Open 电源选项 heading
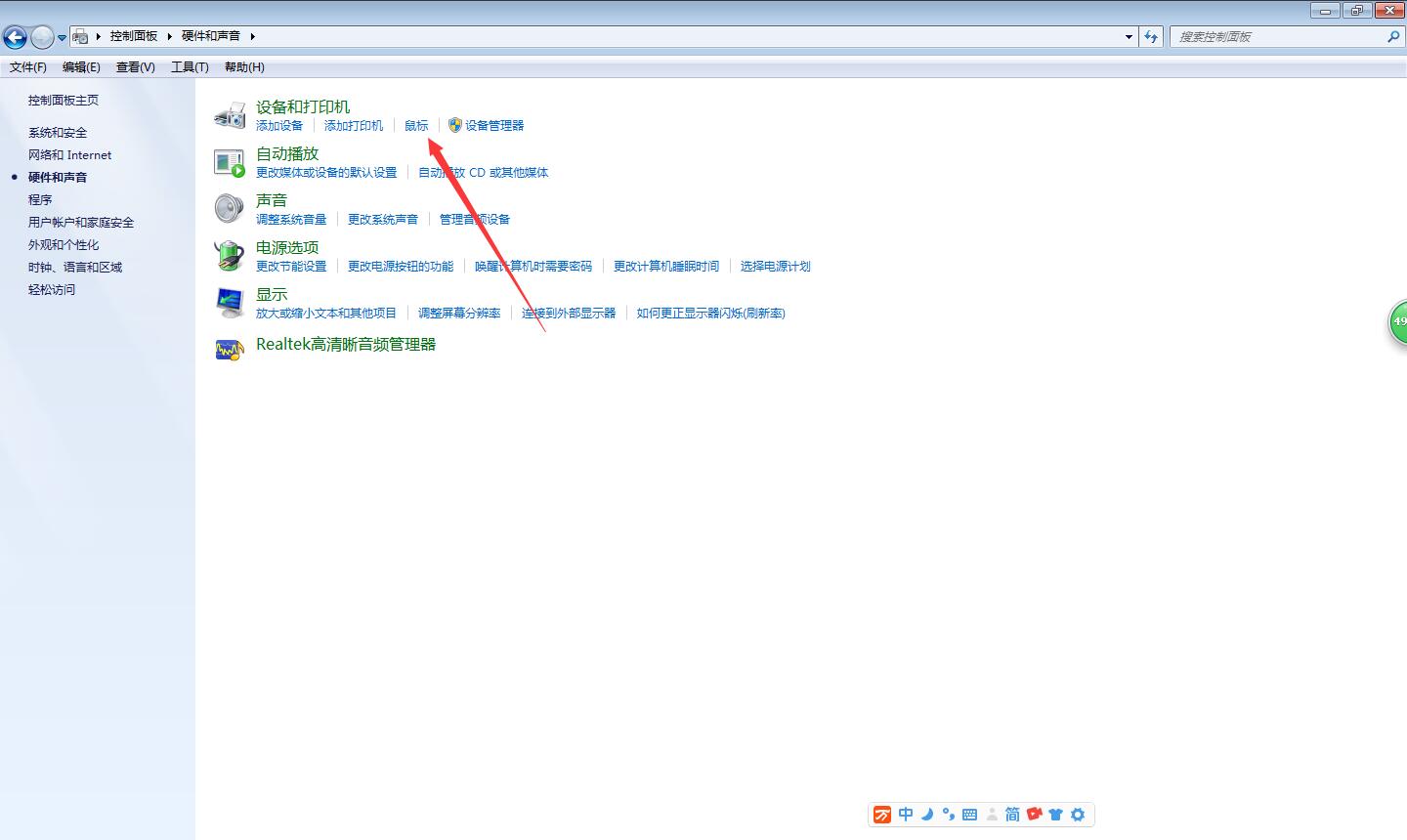Screen dimensions: 1407x840 pyautogui.click(x=287, y=247)
